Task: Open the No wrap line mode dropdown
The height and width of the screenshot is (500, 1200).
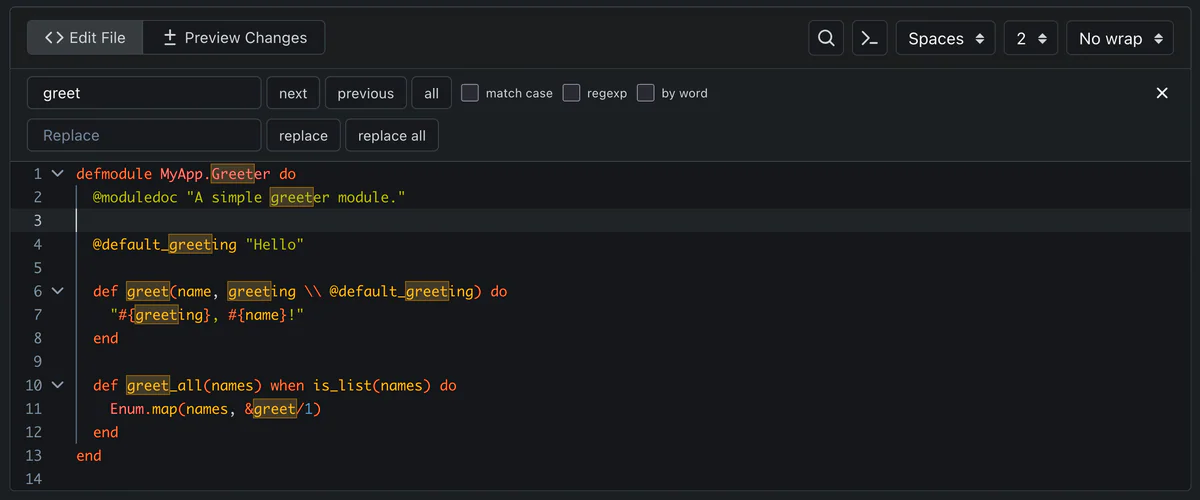Action: click(1120, 38)
